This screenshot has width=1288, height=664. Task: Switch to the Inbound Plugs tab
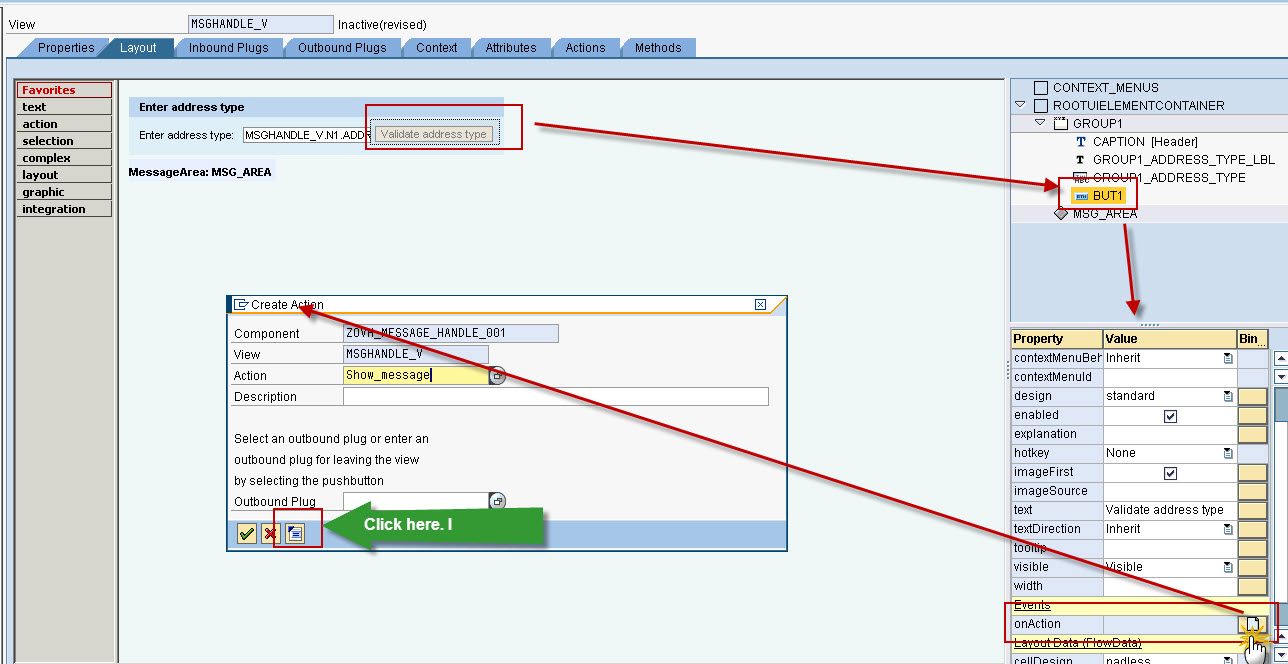coord(228,46)
